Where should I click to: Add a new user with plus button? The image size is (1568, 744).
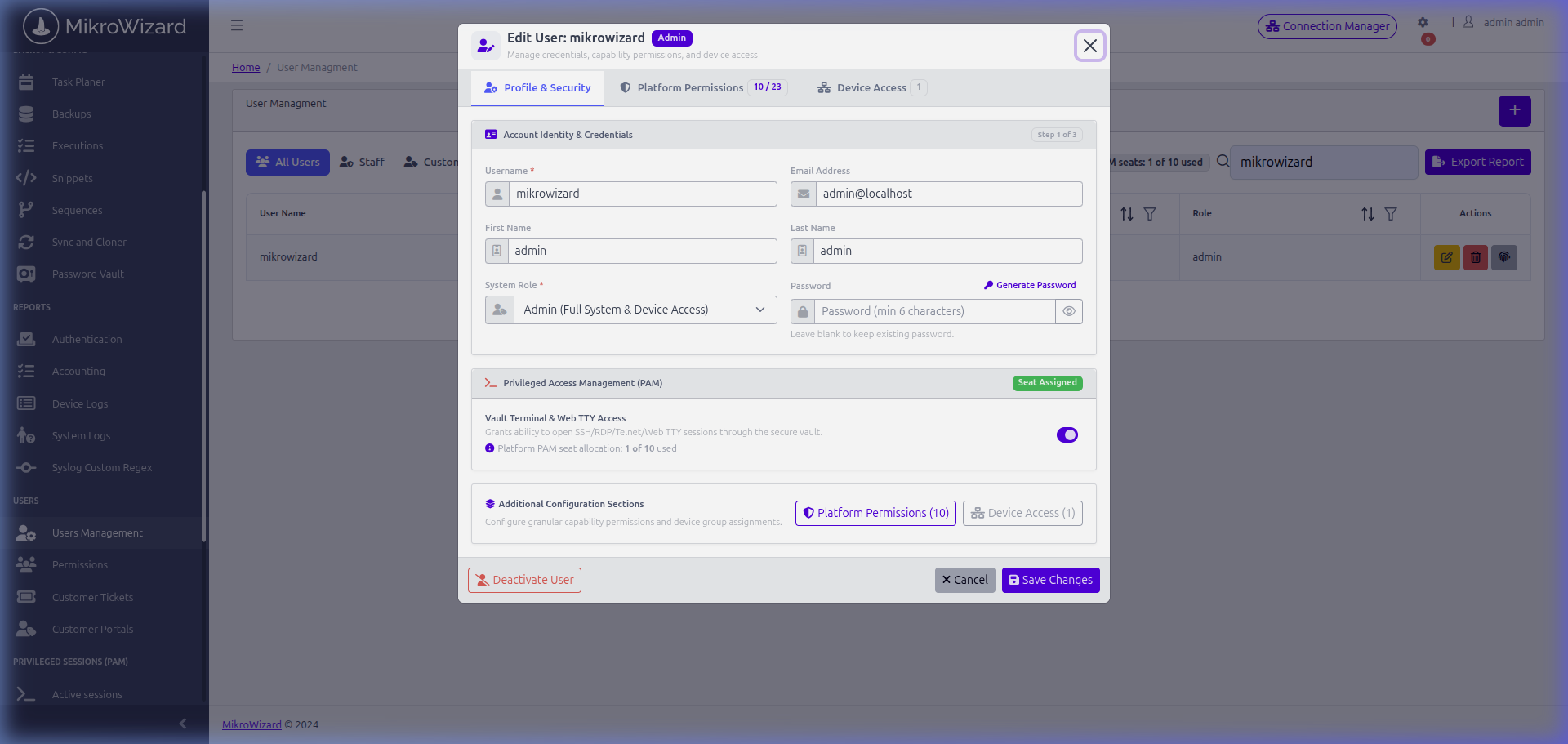coord(1515,110)
